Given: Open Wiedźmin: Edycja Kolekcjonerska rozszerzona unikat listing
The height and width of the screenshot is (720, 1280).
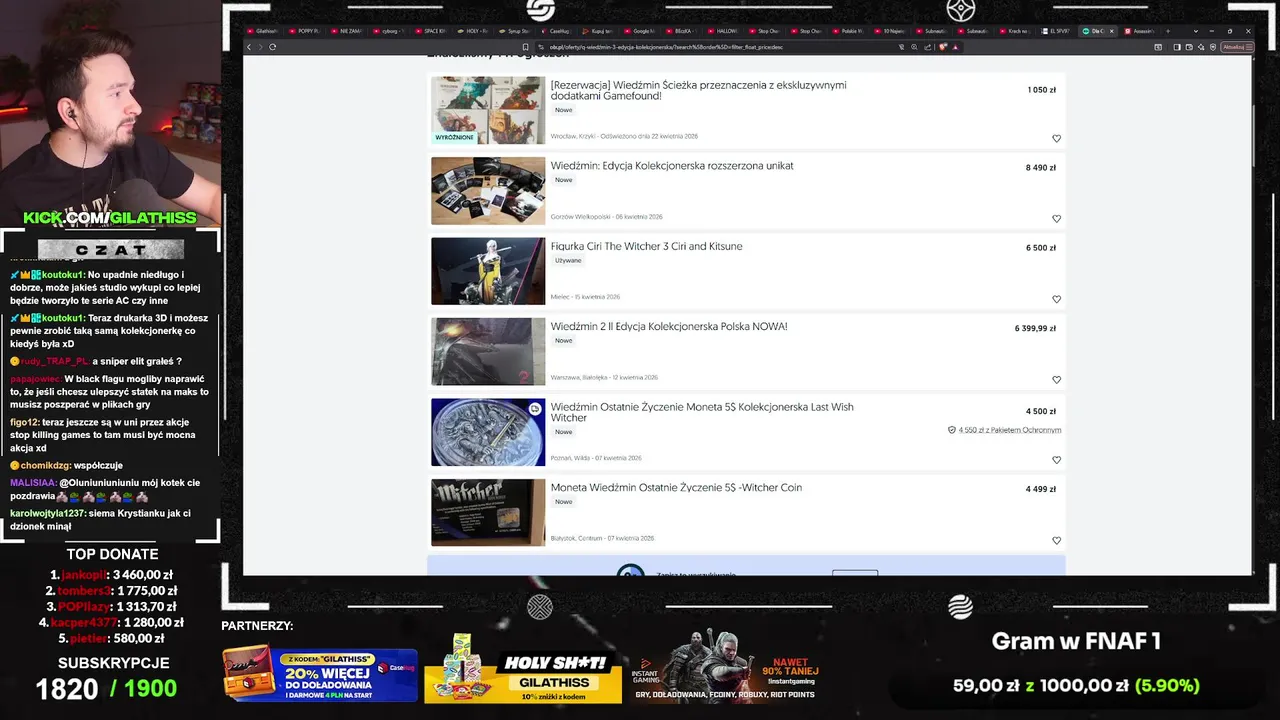Looking at the screenshot, I should (672, 165).
